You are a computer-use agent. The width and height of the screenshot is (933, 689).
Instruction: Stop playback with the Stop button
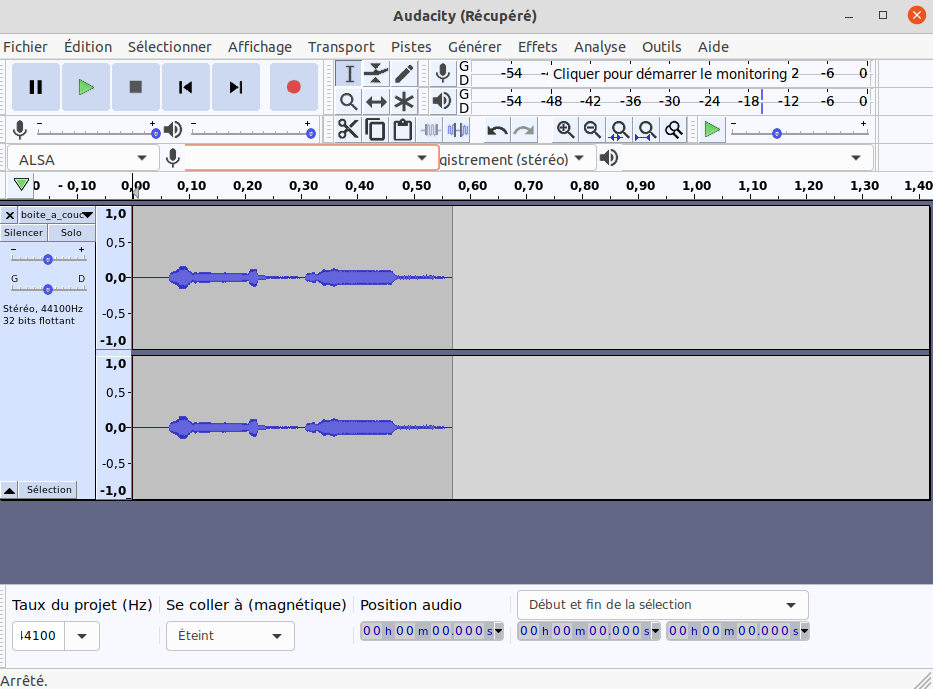click(136, 87)
